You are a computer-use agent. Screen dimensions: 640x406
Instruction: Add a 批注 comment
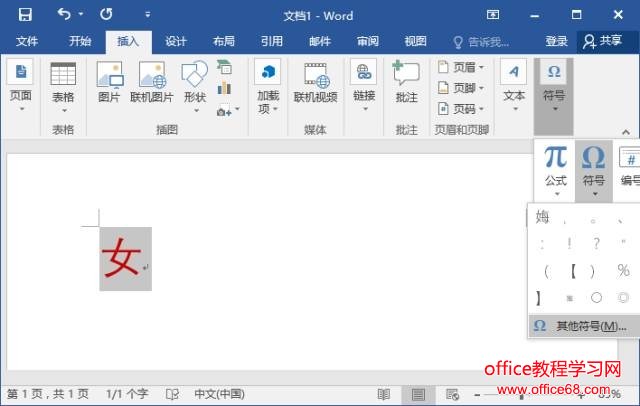click(x=407, y=82)
